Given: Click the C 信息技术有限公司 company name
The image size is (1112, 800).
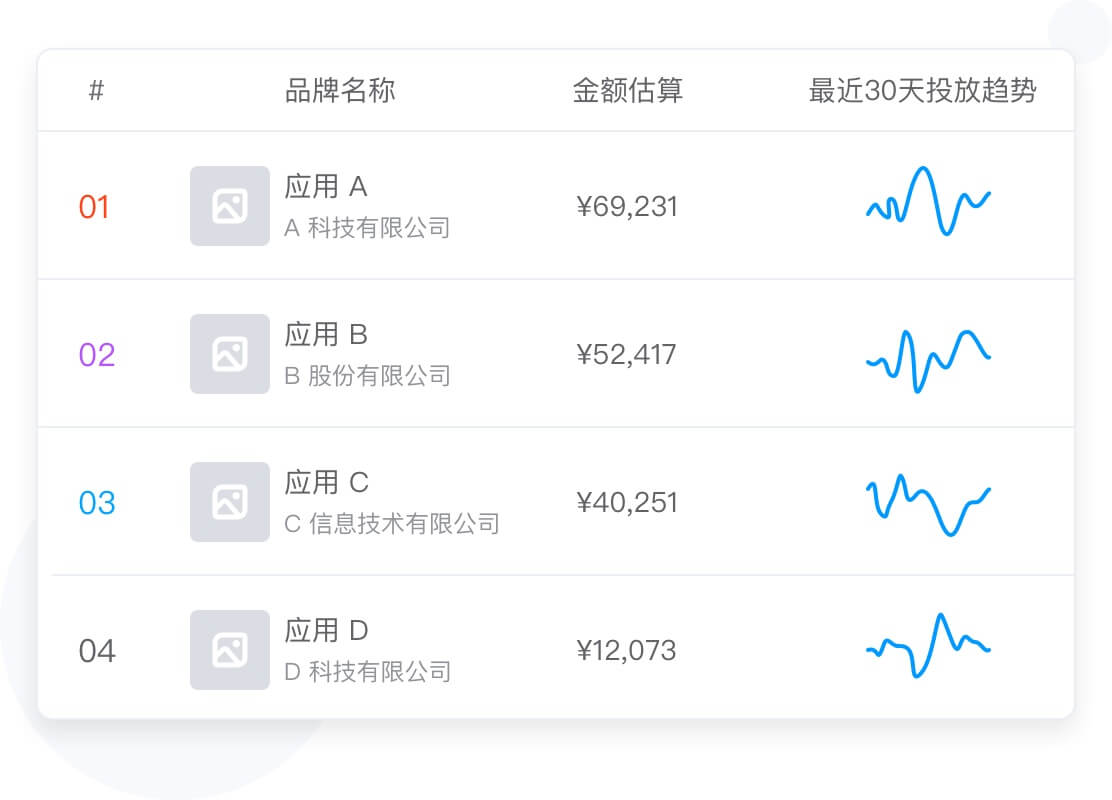Looking at the screenshot, I should tap(392, 523).
